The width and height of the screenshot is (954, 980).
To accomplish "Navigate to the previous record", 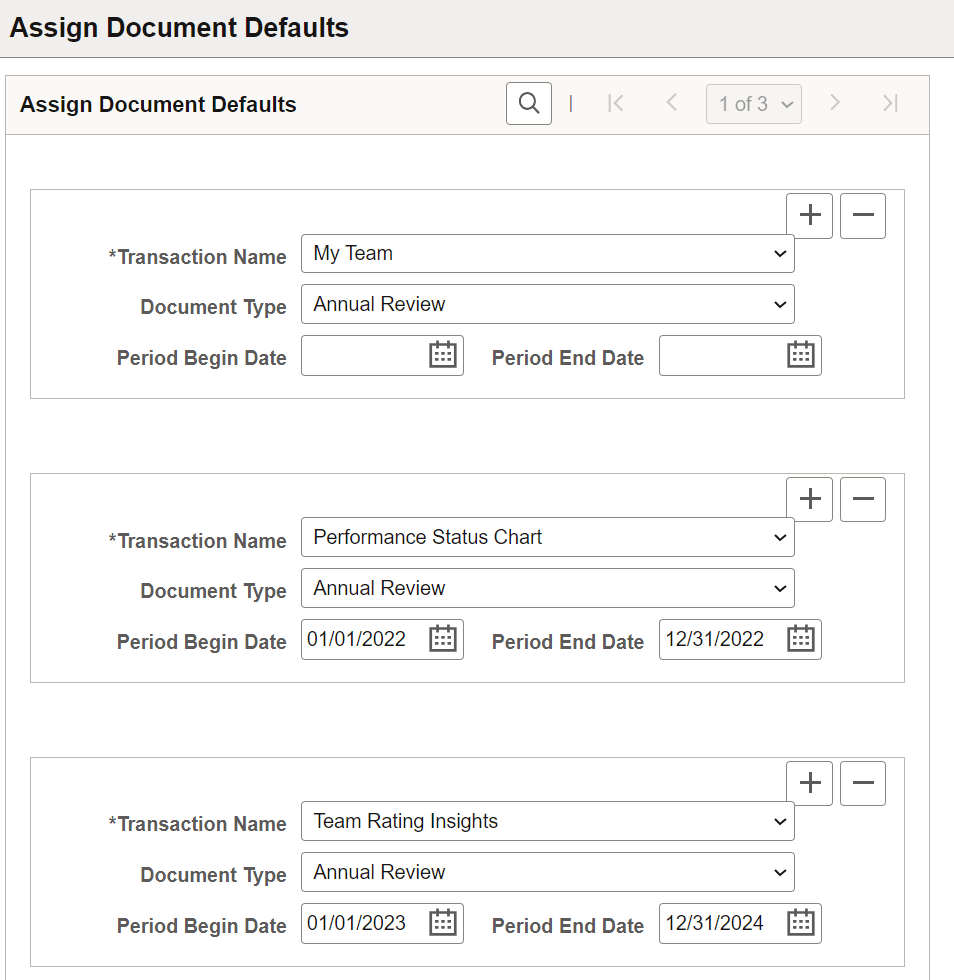I will click(x=671, y=103).
